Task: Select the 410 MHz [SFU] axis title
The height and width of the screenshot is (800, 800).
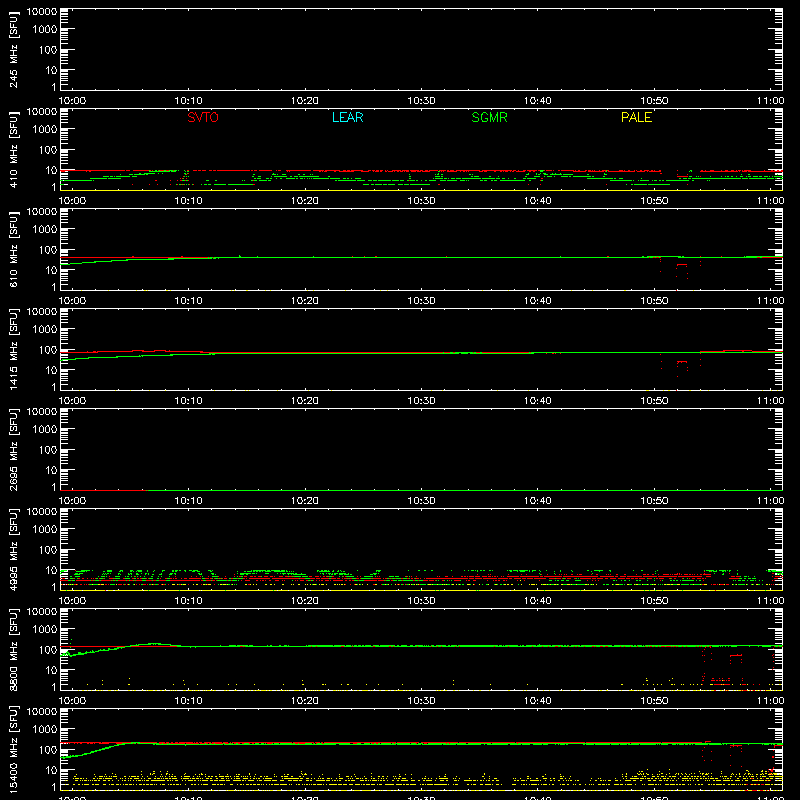Action: pyautogui.click(x=13, y=151)
